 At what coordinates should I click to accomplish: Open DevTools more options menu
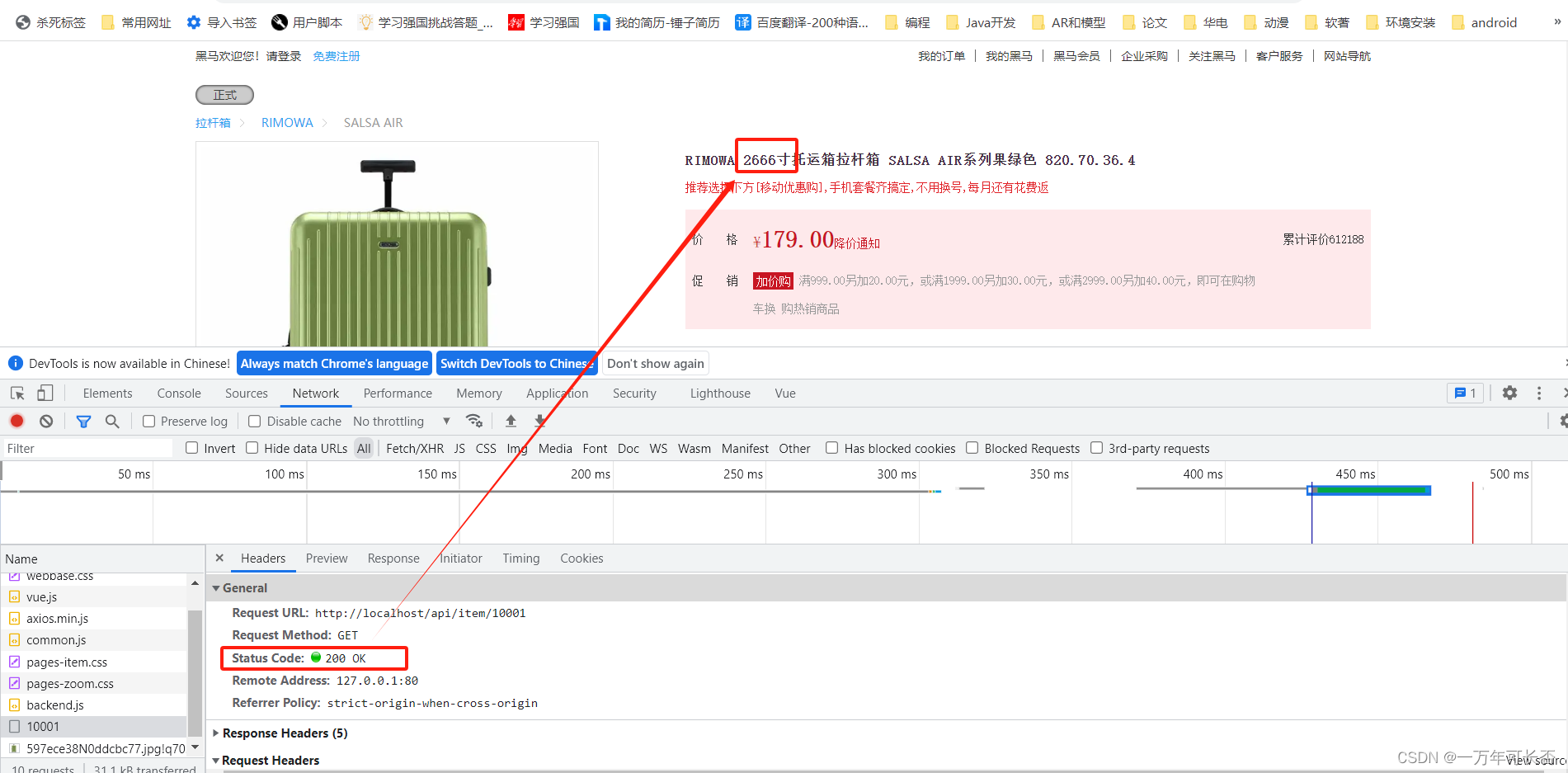pyautogui.click(x=1539, y=394)
